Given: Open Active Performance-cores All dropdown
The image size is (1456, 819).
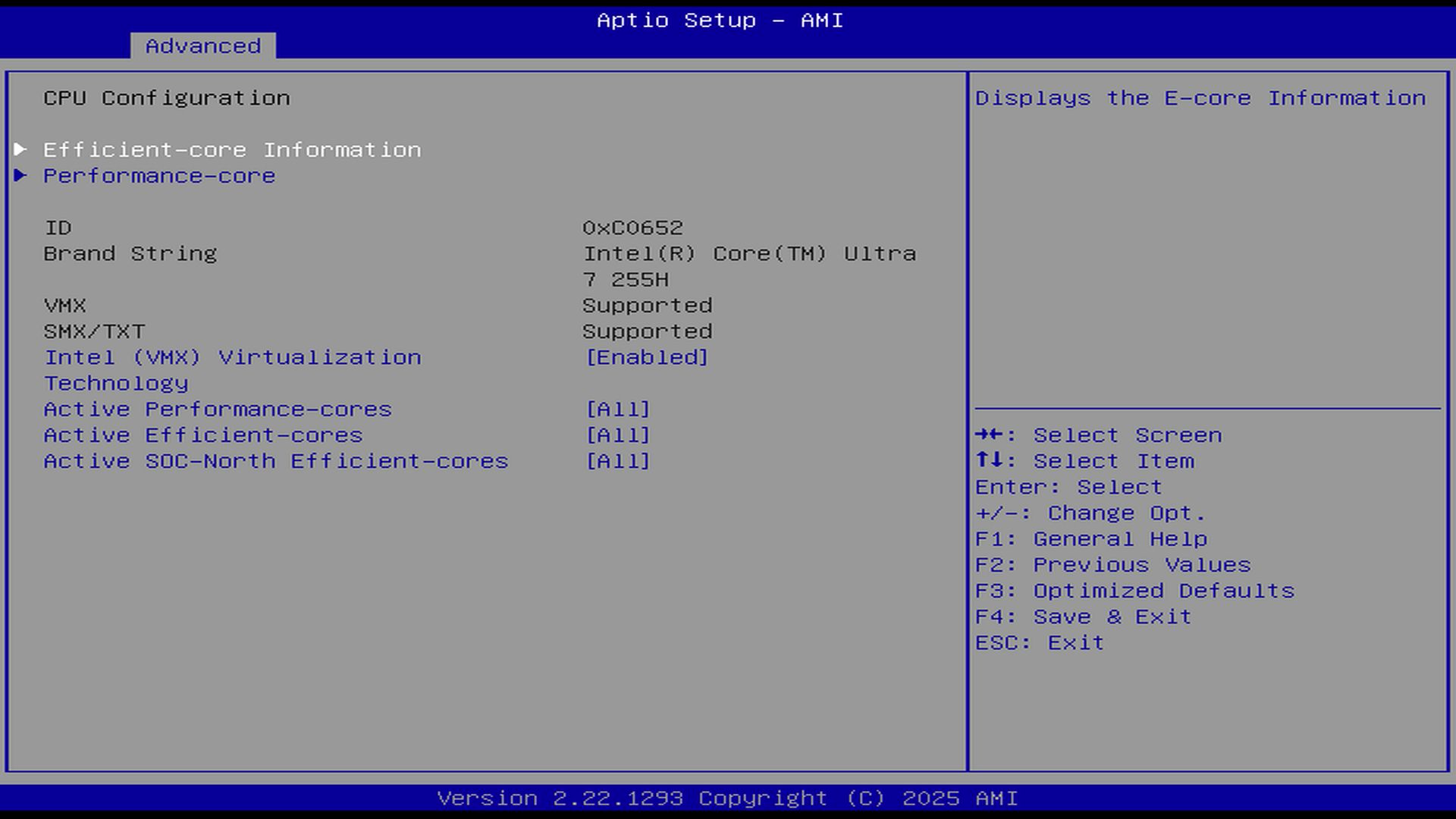Looking at the screenshot, I should [618, 409].
